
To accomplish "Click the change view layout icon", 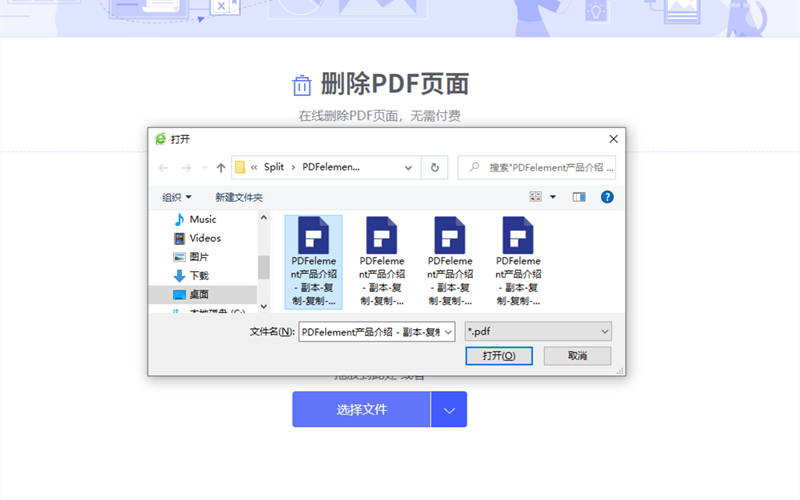I will tap(536, 197).
